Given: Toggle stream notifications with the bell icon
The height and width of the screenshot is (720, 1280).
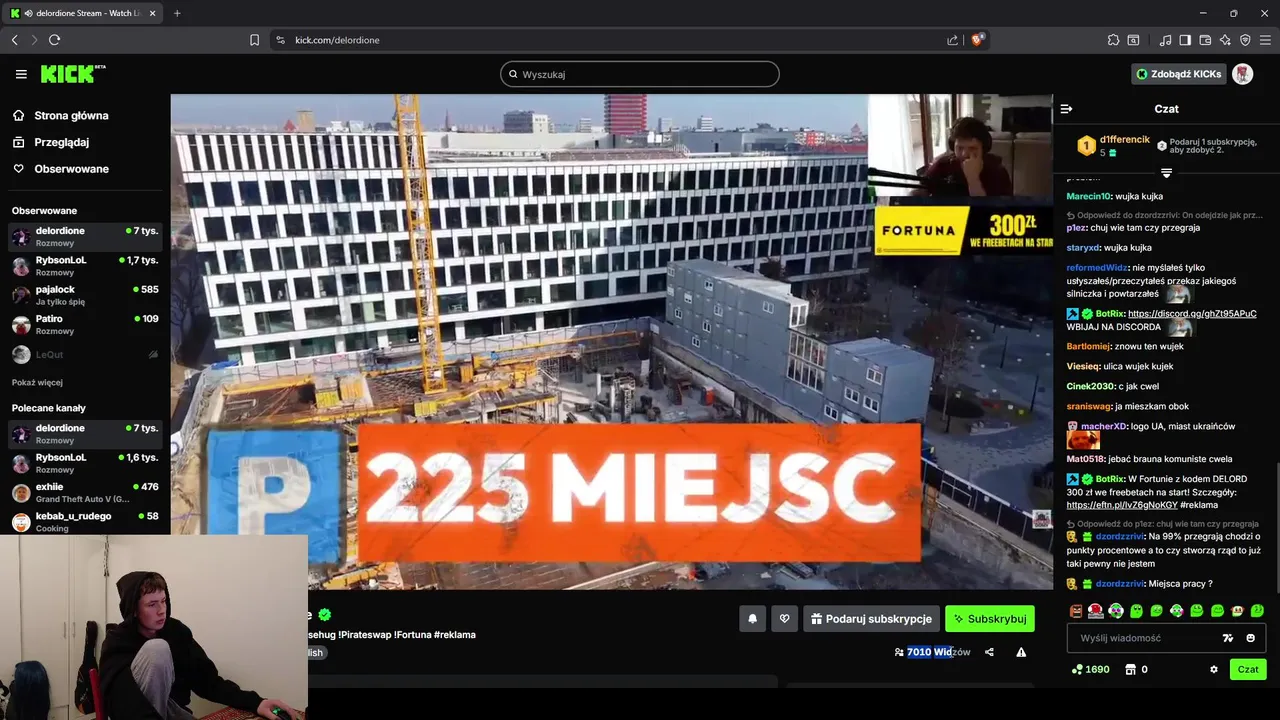Looking at the screenshot, I should point(753,619).
